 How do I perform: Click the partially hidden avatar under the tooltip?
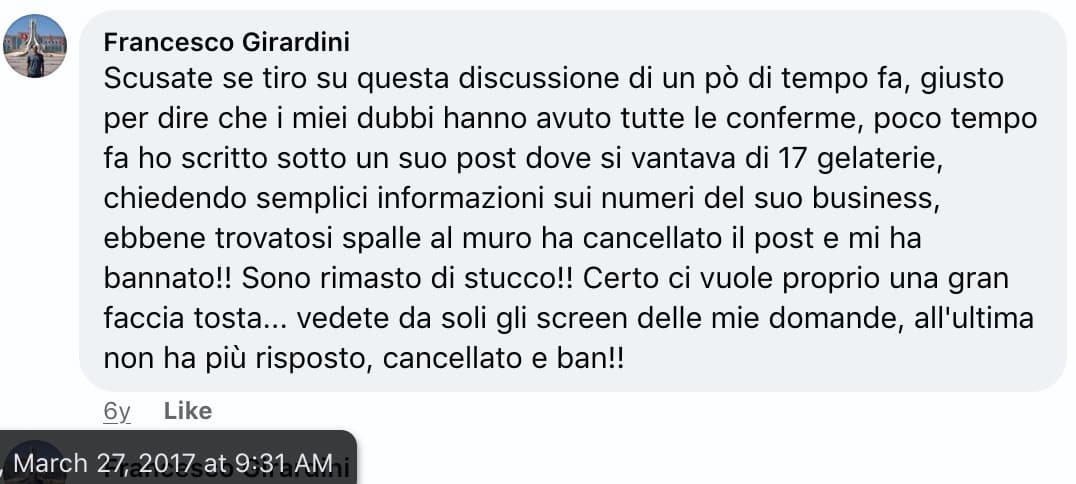pyautogui.click(x=35, y=461)
